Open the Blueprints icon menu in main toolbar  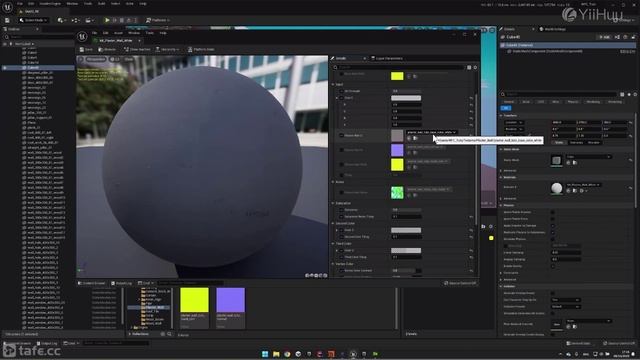point(76,20)
